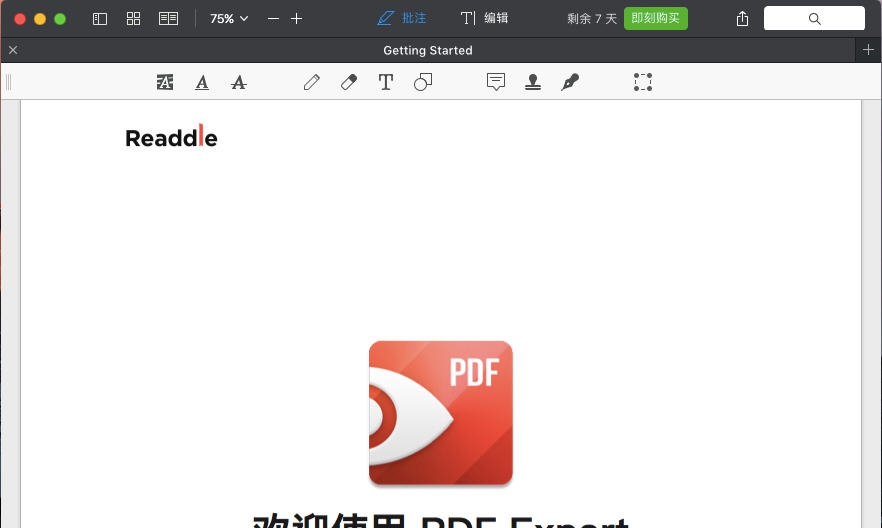Viewport: 882px width, 528px height.
Task: Click the PDF Expert app icon image
Action: (440, 412)
